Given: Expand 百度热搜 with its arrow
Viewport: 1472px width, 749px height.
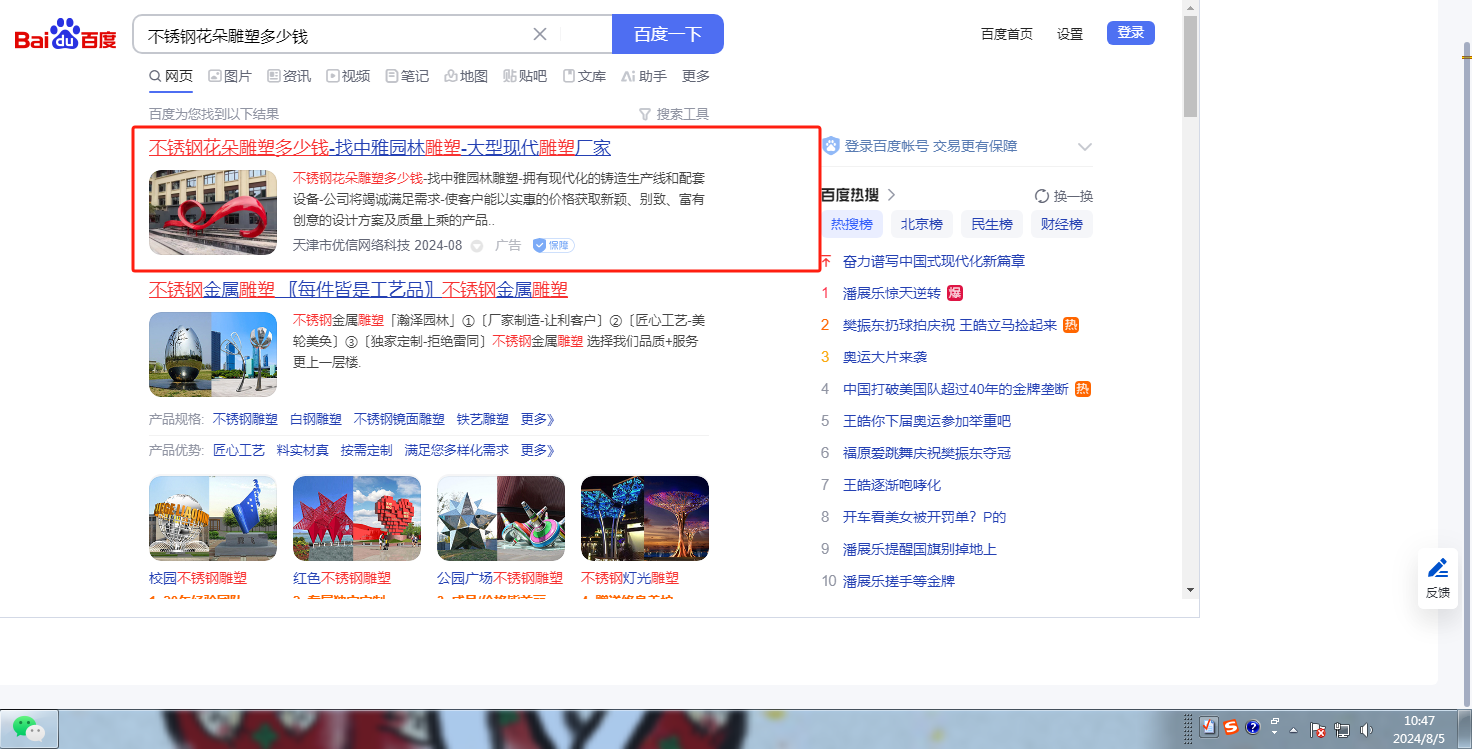Looking at the screenshot, I should coord(891,195).
